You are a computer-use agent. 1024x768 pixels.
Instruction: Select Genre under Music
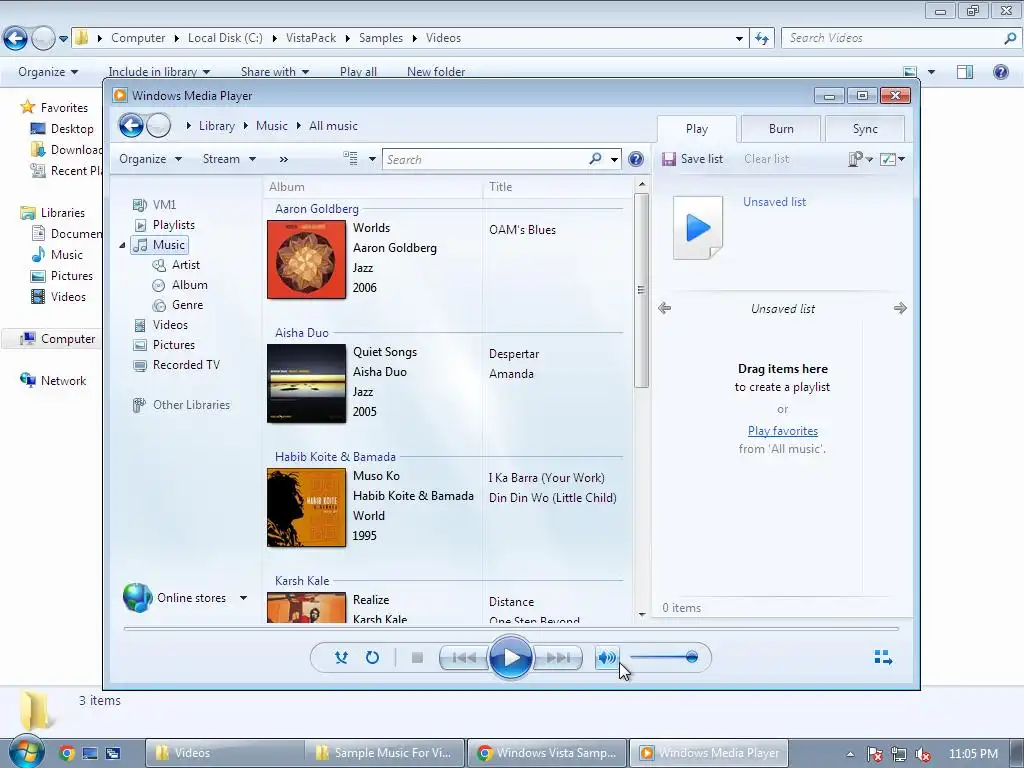178,305
